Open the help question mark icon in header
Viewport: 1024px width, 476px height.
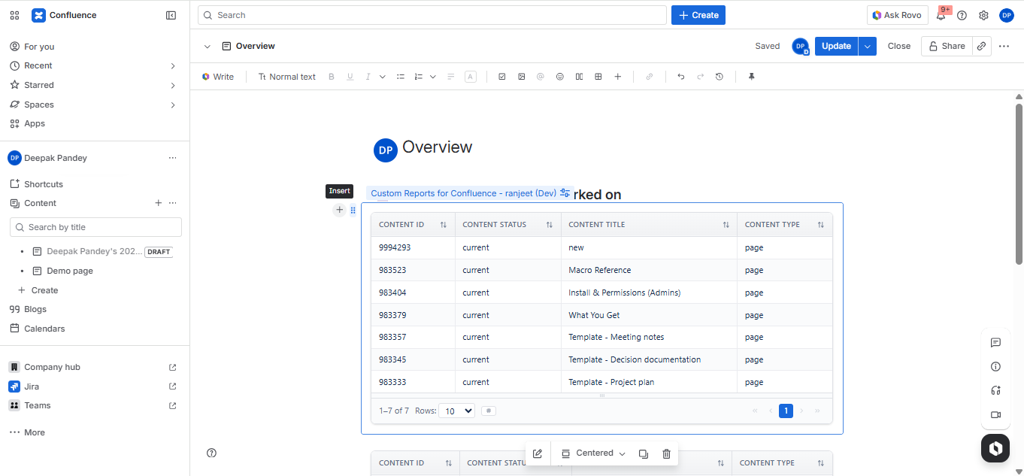[x=962, y=15]
